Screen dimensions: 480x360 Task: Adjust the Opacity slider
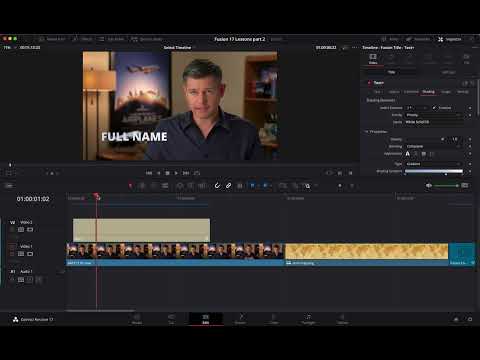pyautogui.click(x=425, y=139)
